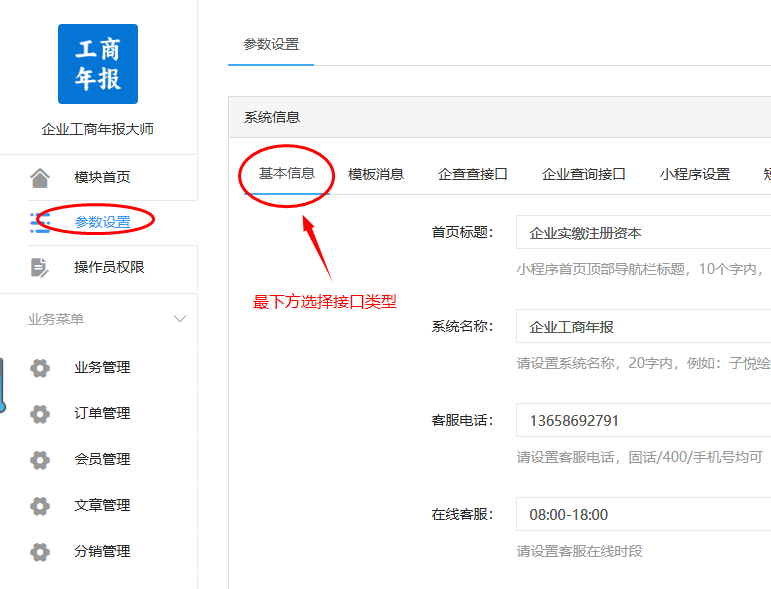Open 会员管理 menu item
Viewport: 771px width, 589px height.
coord(102,459)
